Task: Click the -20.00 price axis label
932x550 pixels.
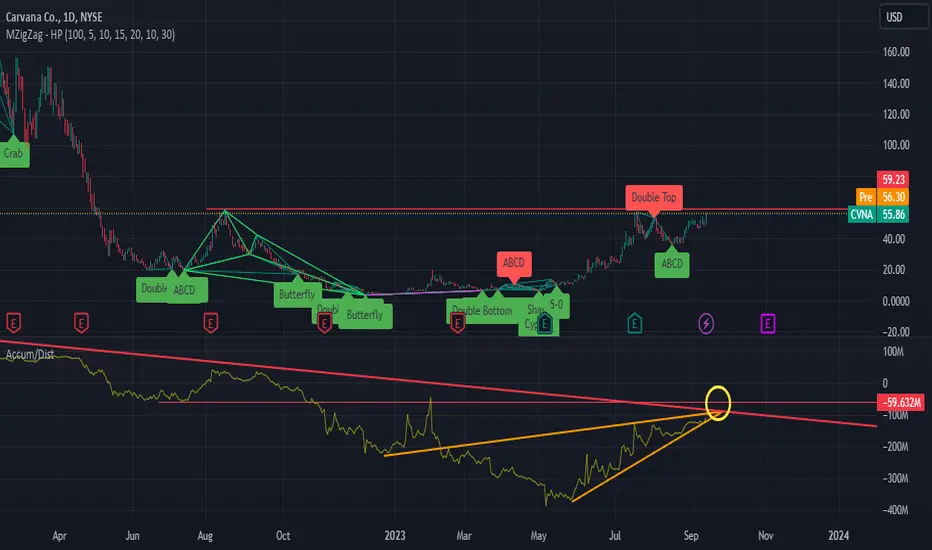Action: coord(895,332)
